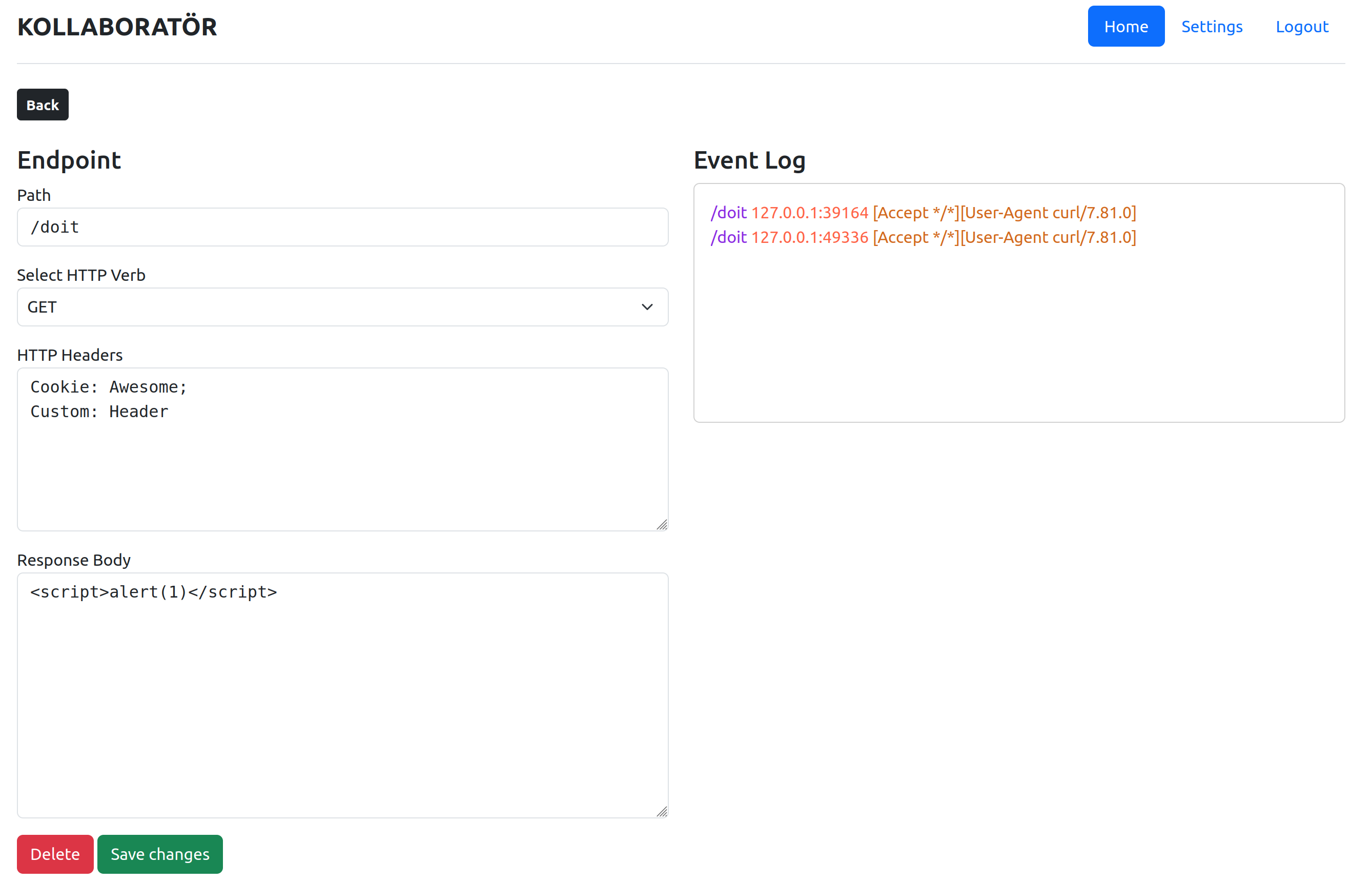
Task: Click the Save changes button
Action: coord(160,854)
